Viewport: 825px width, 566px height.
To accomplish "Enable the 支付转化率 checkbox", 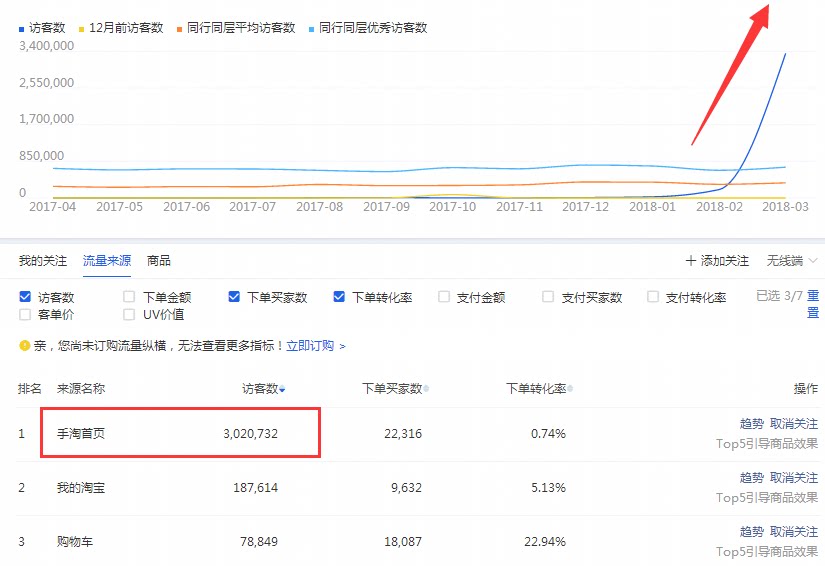I will coord(653,297).
